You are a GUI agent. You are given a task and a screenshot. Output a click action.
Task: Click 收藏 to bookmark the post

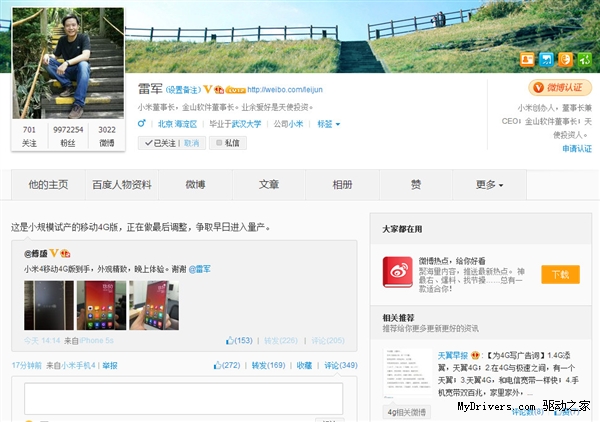[304, 365]
